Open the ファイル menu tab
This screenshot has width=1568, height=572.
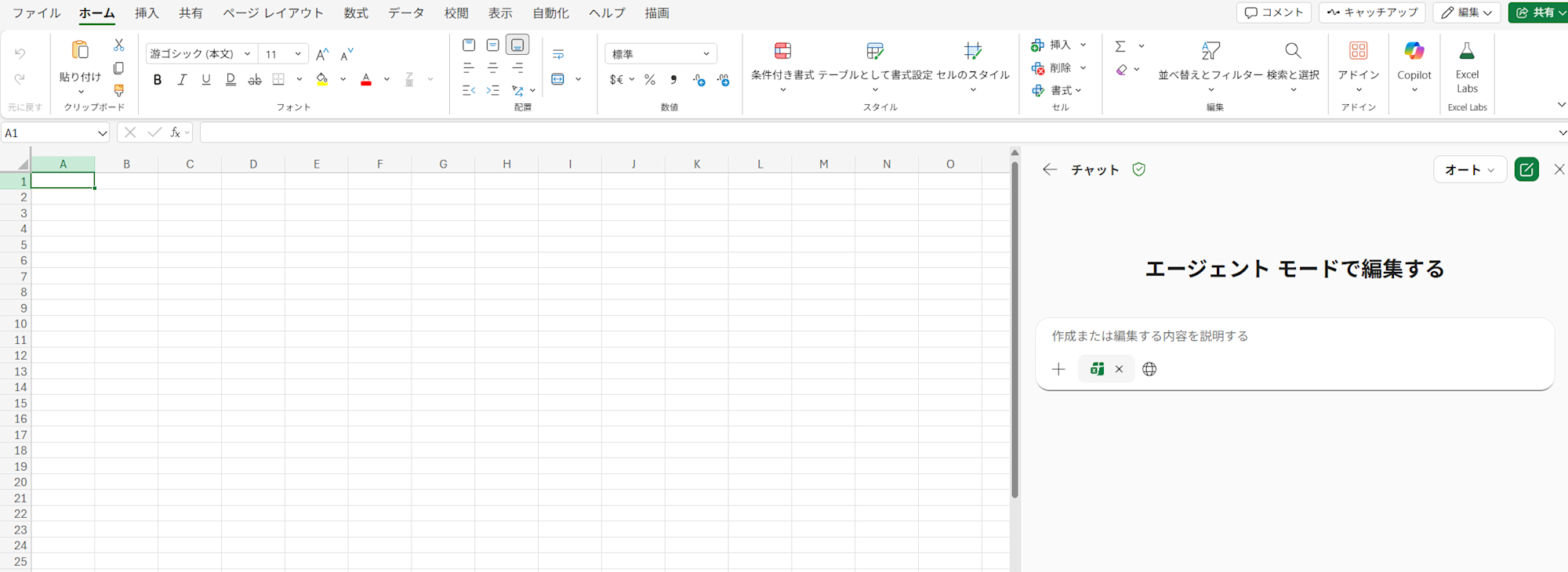[x=36, y=13]
